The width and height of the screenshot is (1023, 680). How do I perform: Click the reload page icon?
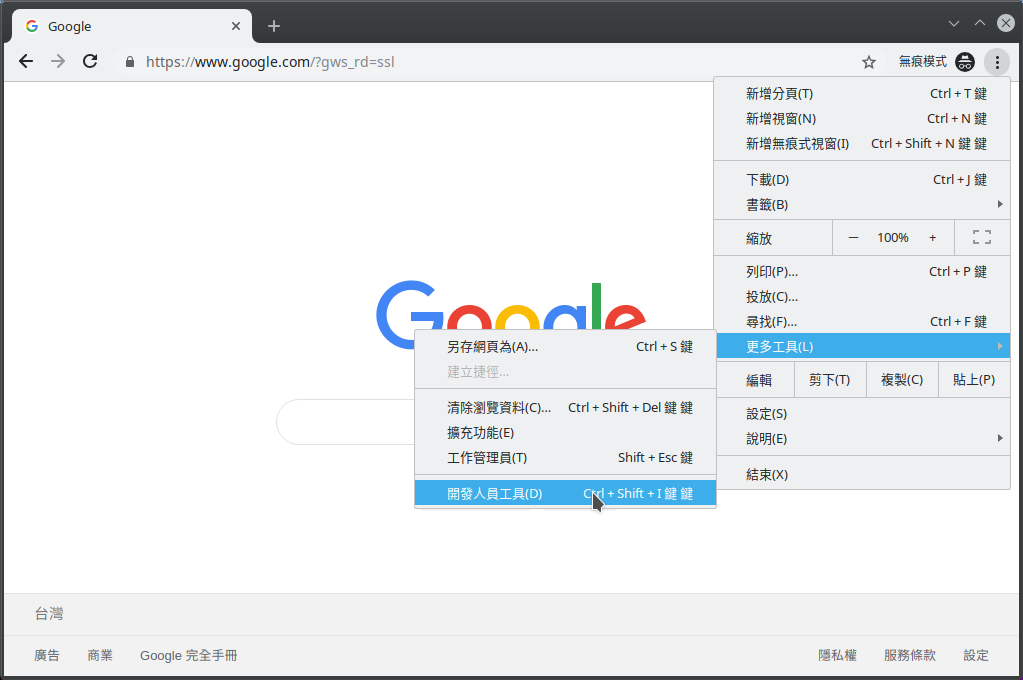click(x=90, y=62)
